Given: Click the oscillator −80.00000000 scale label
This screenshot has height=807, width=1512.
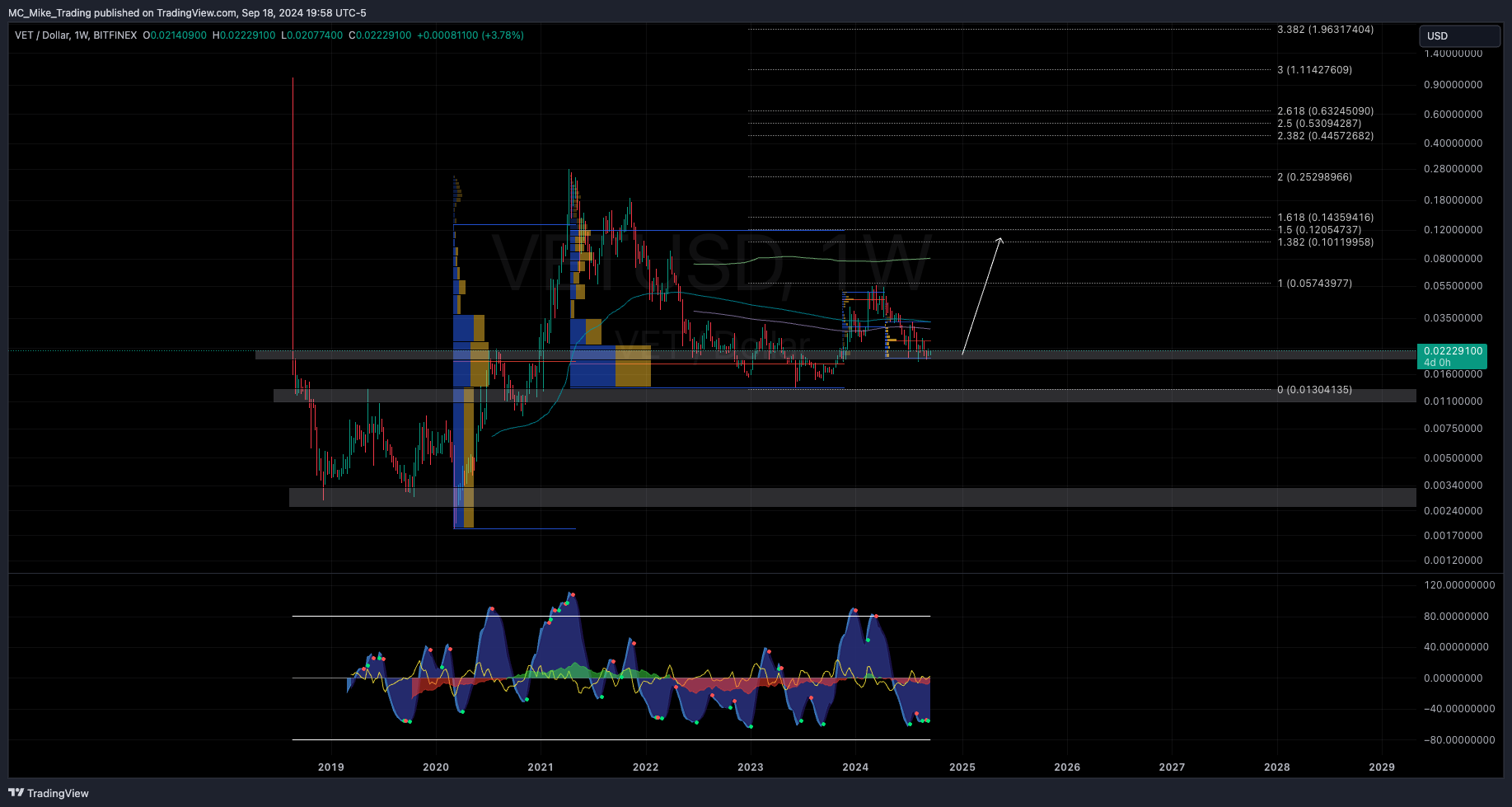Looking at the screenshot, I should [1459, 740].
